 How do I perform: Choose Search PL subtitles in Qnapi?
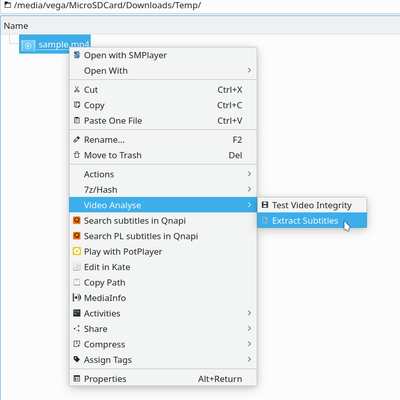tap(163, 236)
